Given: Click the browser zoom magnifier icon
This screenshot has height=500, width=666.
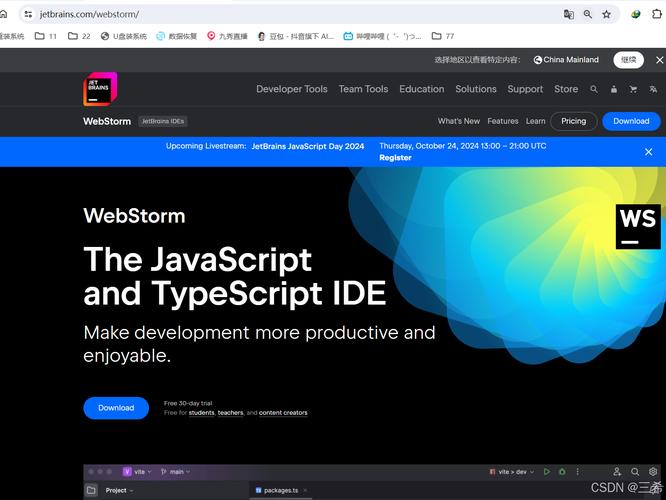Looking at the screenshot, I should coord(588,14).
